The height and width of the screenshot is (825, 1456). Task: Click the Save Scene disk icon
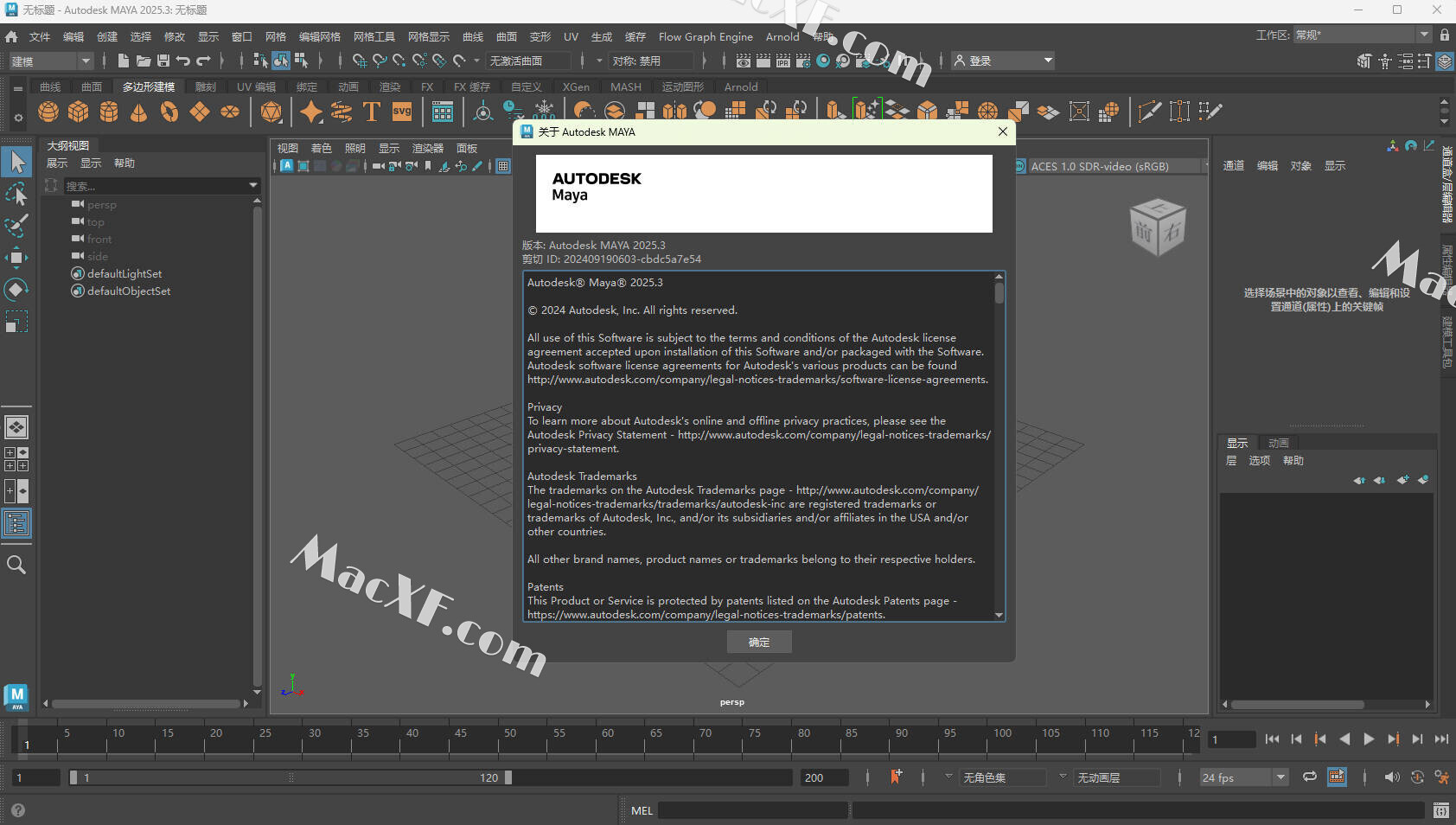coord(163,61)
